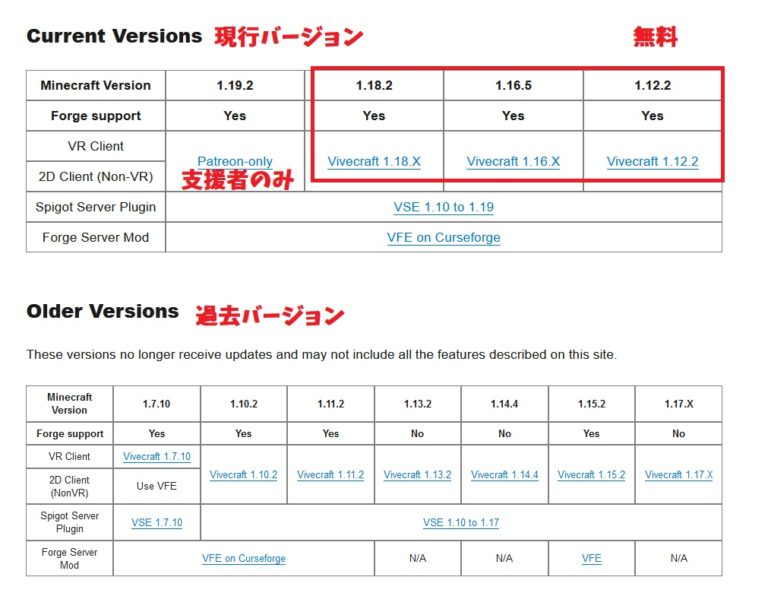Click VFE on Curseforge in Current Versions table

pos(443,238)
